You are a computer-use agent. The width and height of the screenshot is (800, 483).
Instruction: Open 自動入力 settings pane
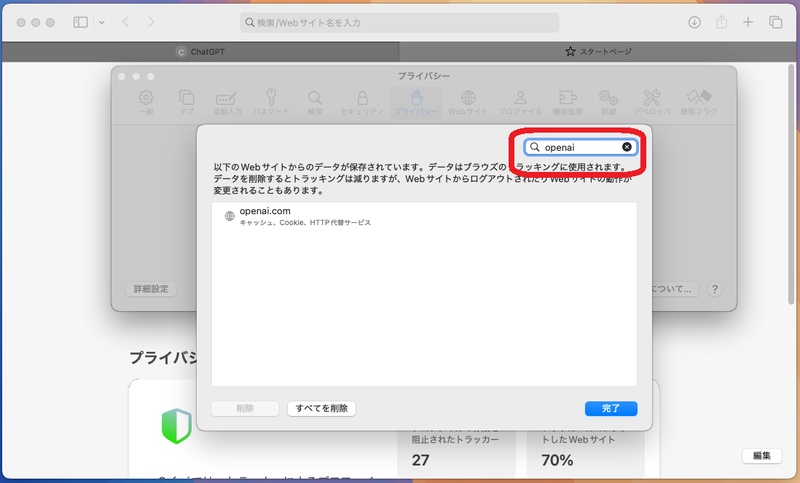(227, 103)
